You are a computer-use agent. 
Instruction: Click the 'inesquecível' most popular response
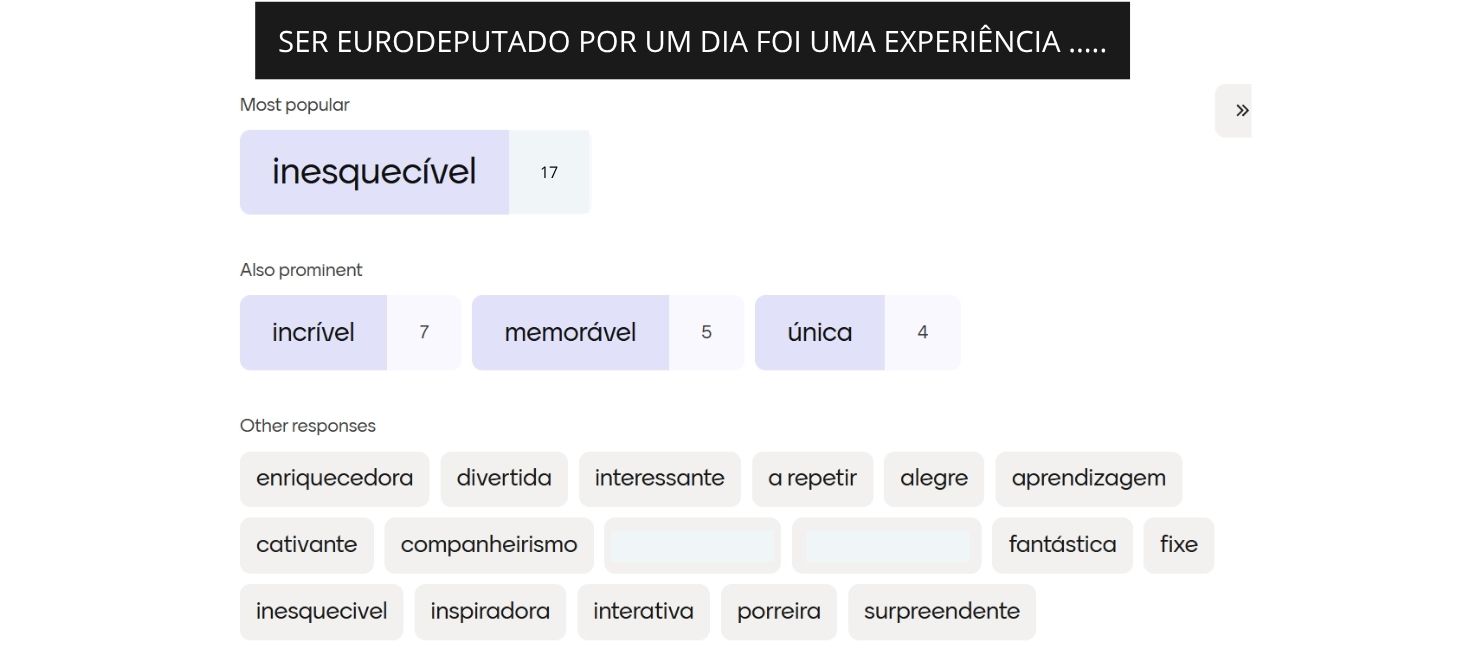coord(374,172)
